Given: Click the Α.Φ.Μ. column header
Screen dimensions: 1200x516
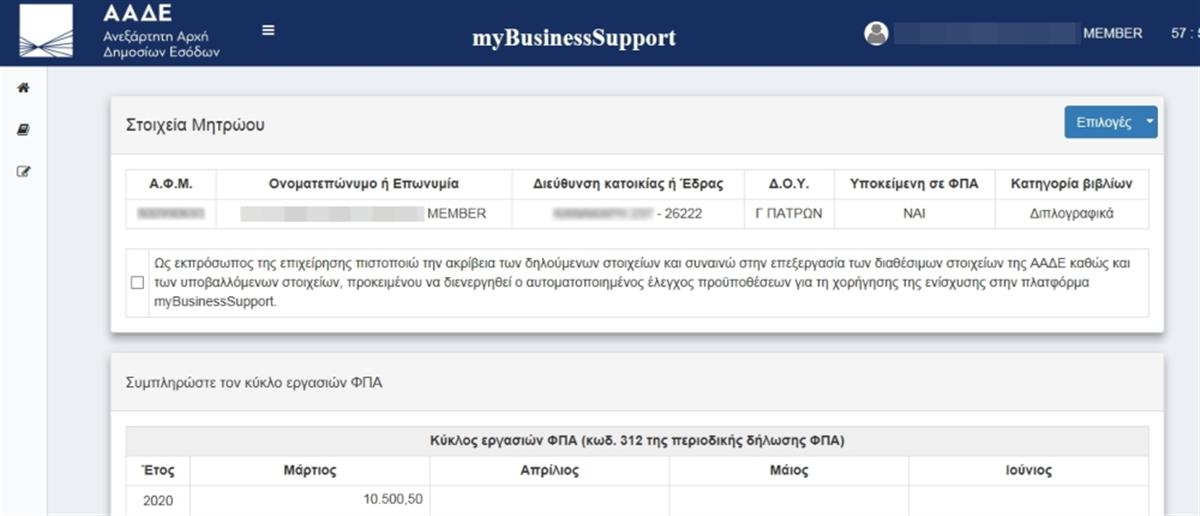Looking at the screenshot, I should (170, 184).
